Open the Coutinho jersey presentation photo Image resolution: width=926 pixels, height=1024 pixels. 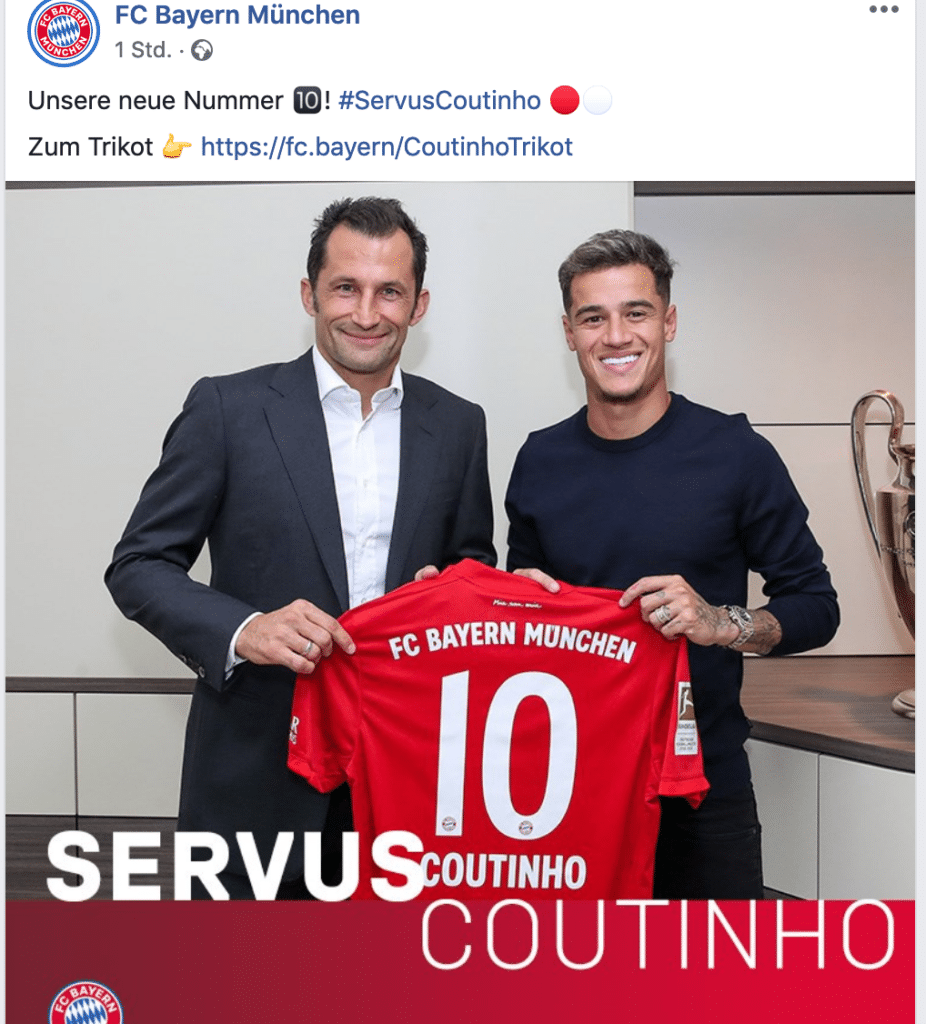[460, 602]
